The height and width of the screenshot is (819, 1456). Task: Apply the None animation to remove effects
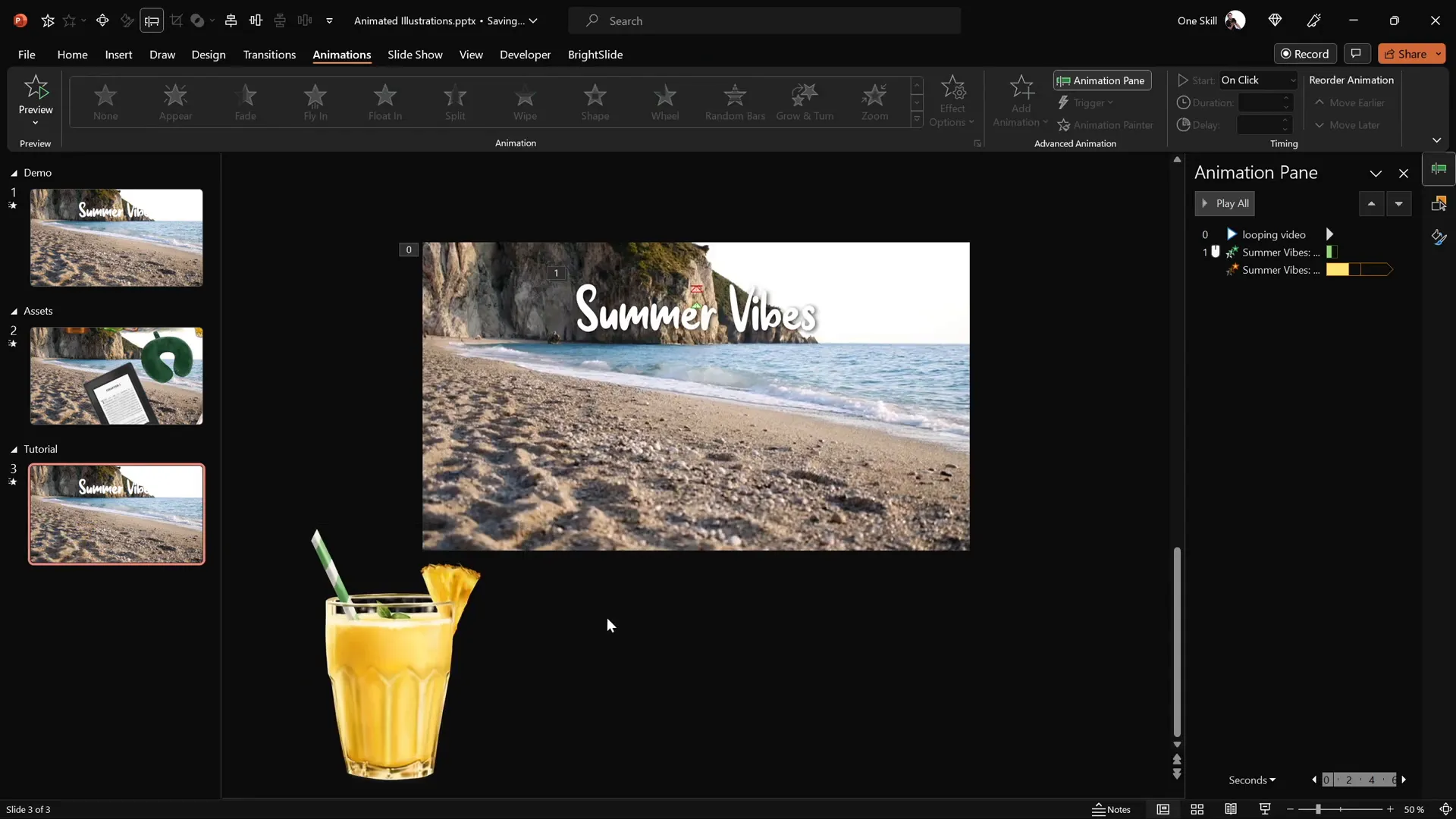[x=105, y=102]
